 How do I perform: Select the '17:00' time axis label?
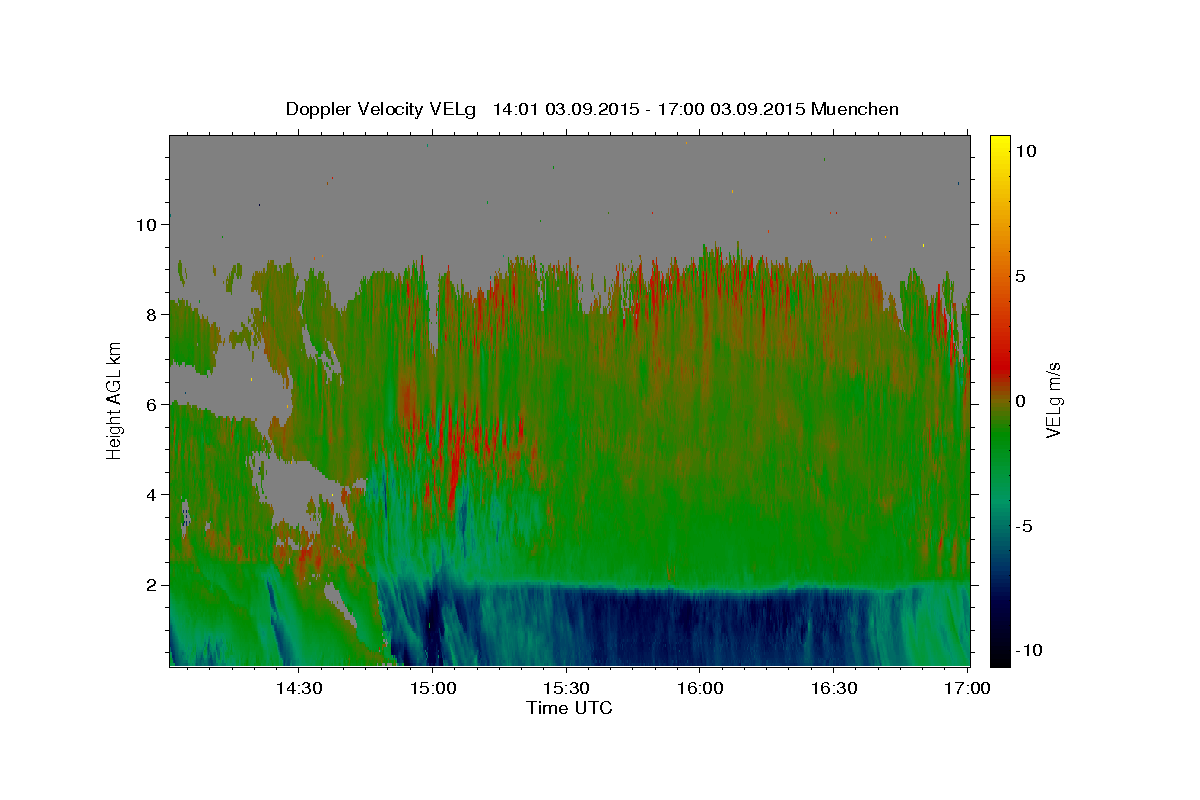point(968,688)
